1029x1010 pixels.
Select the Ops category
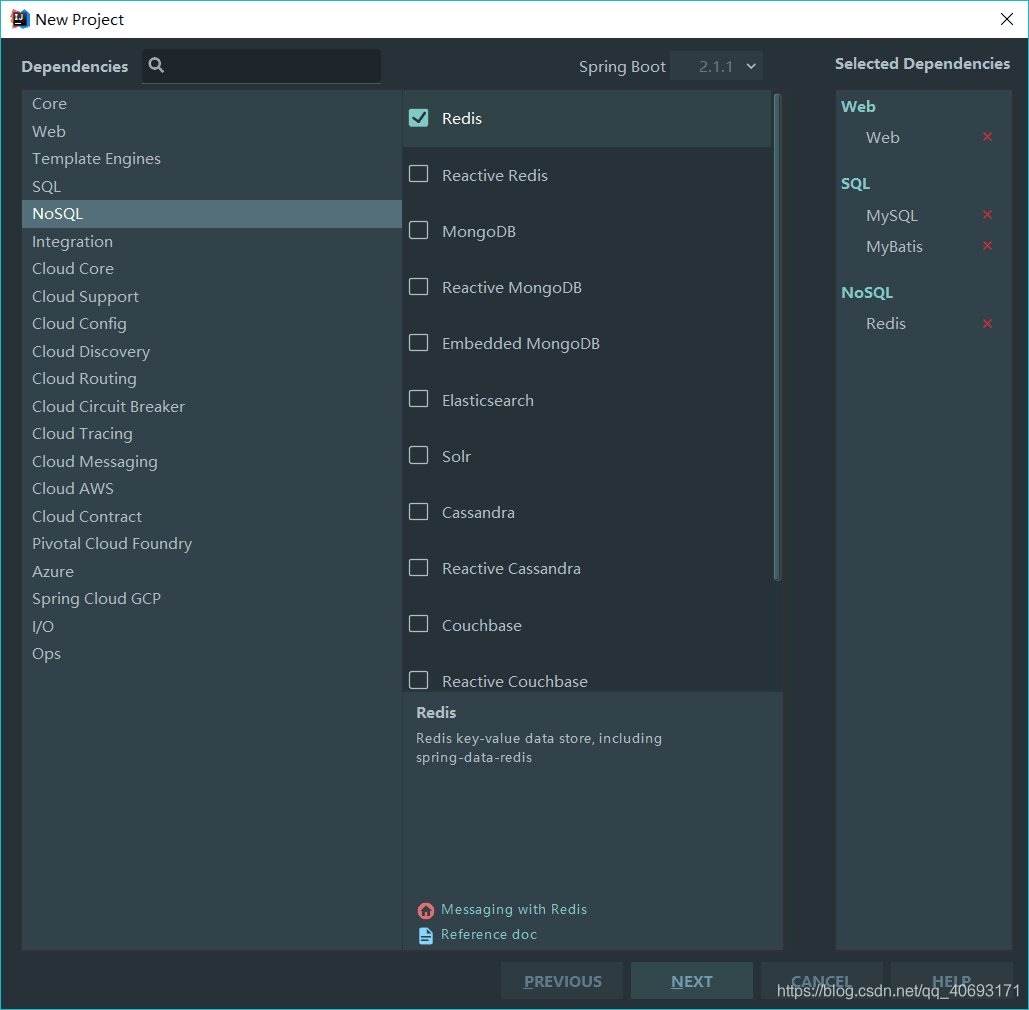pyautogui.click(x=211, y=654)
